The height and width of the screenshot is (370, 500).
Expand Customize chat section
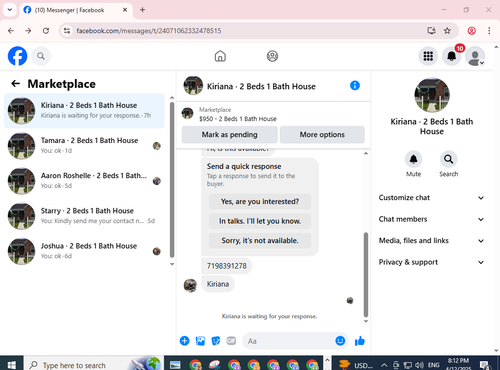click(431, 198)
